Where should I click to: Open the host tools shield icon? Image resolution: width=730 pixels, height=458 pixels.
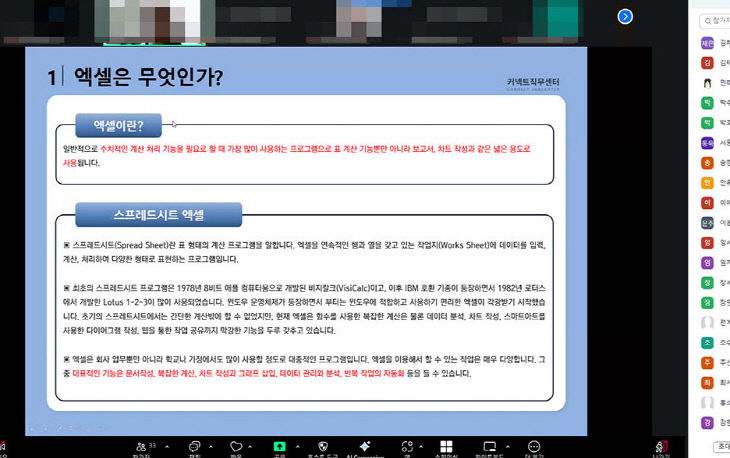point(323,447)
